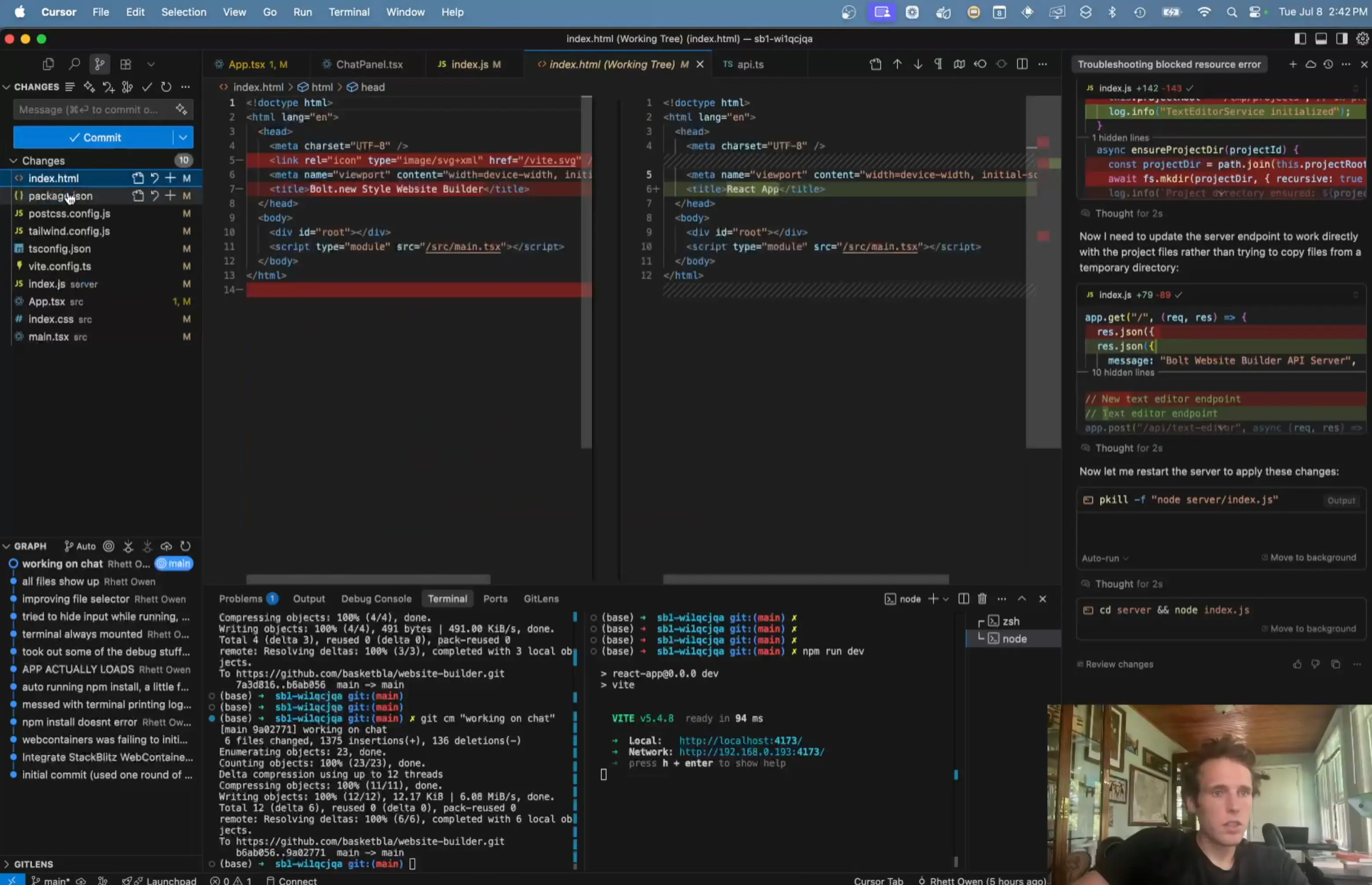1372x885 pixels.
Task: Generate commit message with sparkle icon in input
Action: click(182, 109)
